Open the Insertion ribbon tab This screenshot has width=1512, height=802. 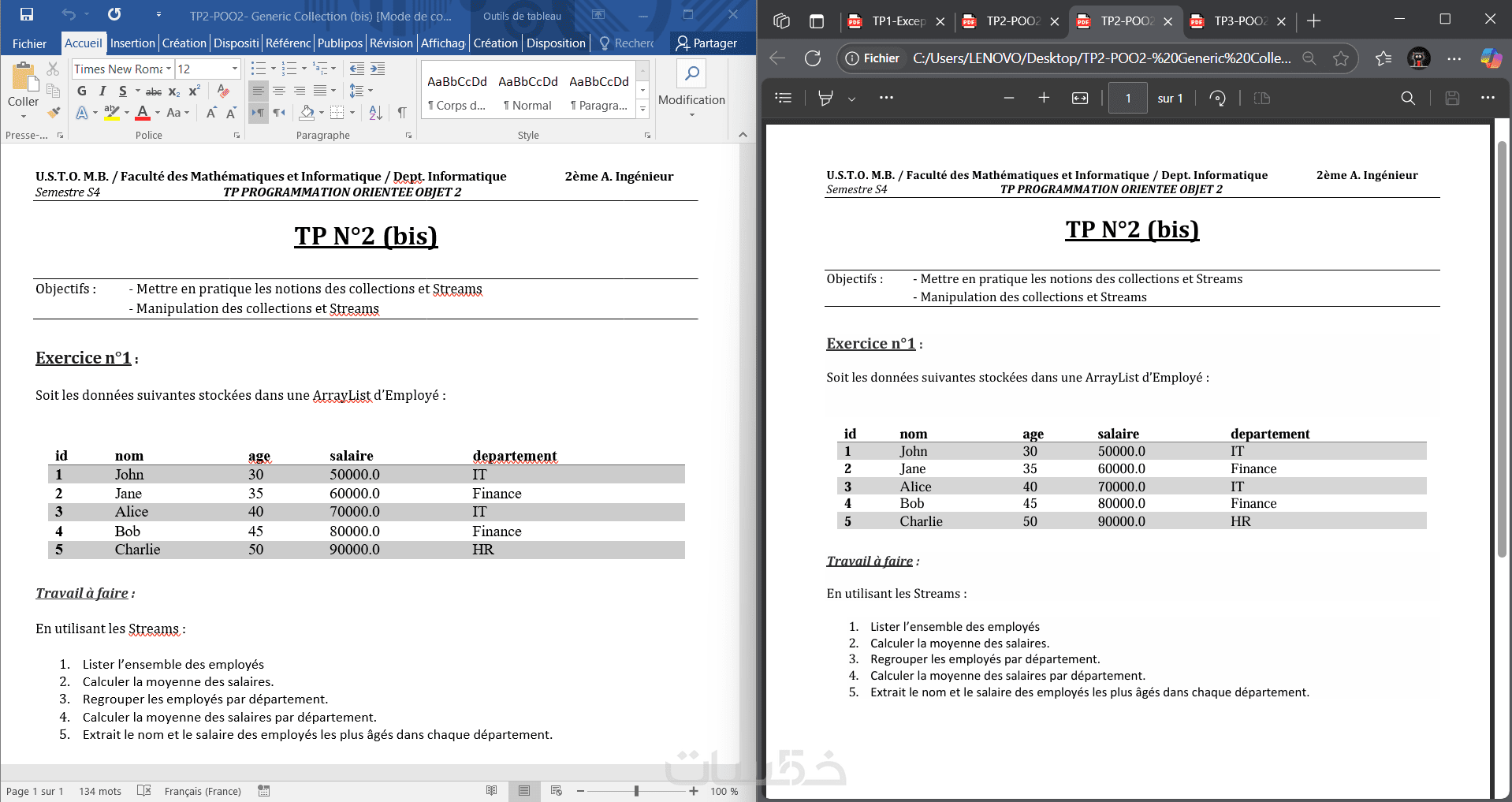point(132,43)
